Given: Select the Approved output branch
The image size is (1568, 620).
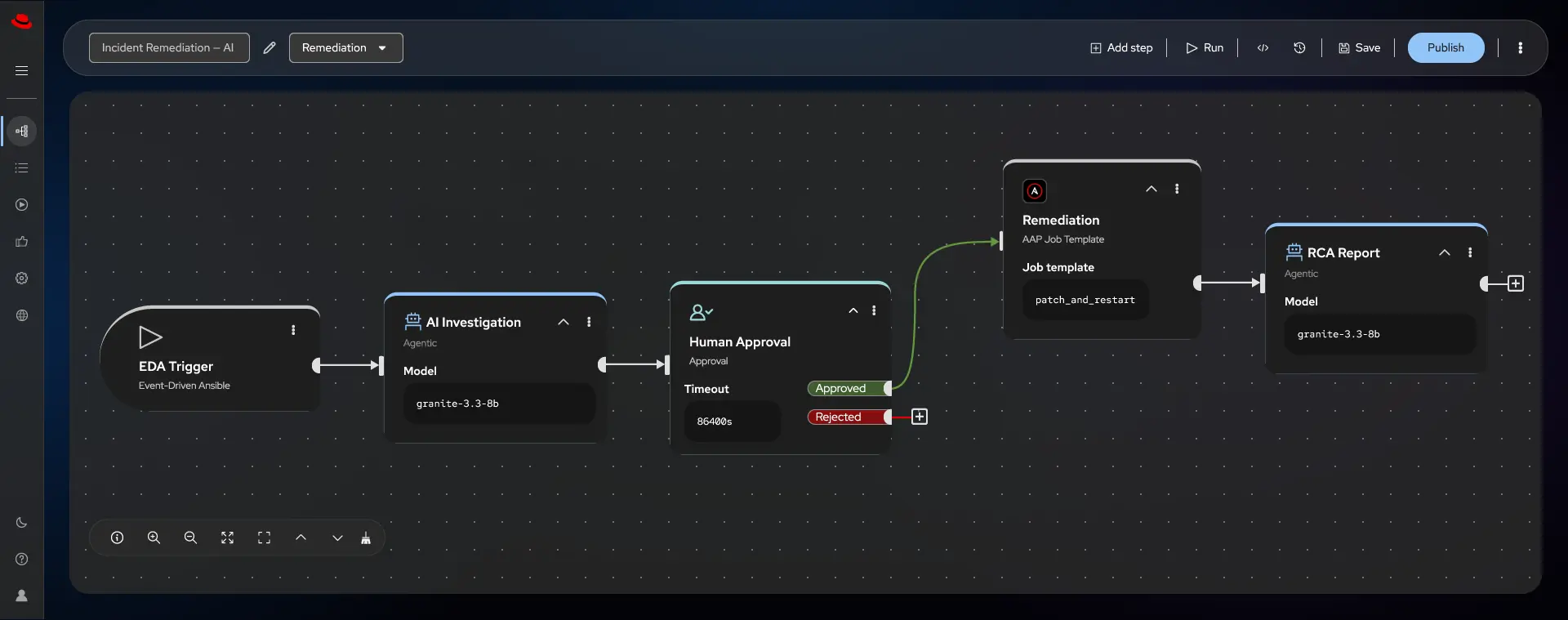Looking at the screenshot, I should click(848, 388).
